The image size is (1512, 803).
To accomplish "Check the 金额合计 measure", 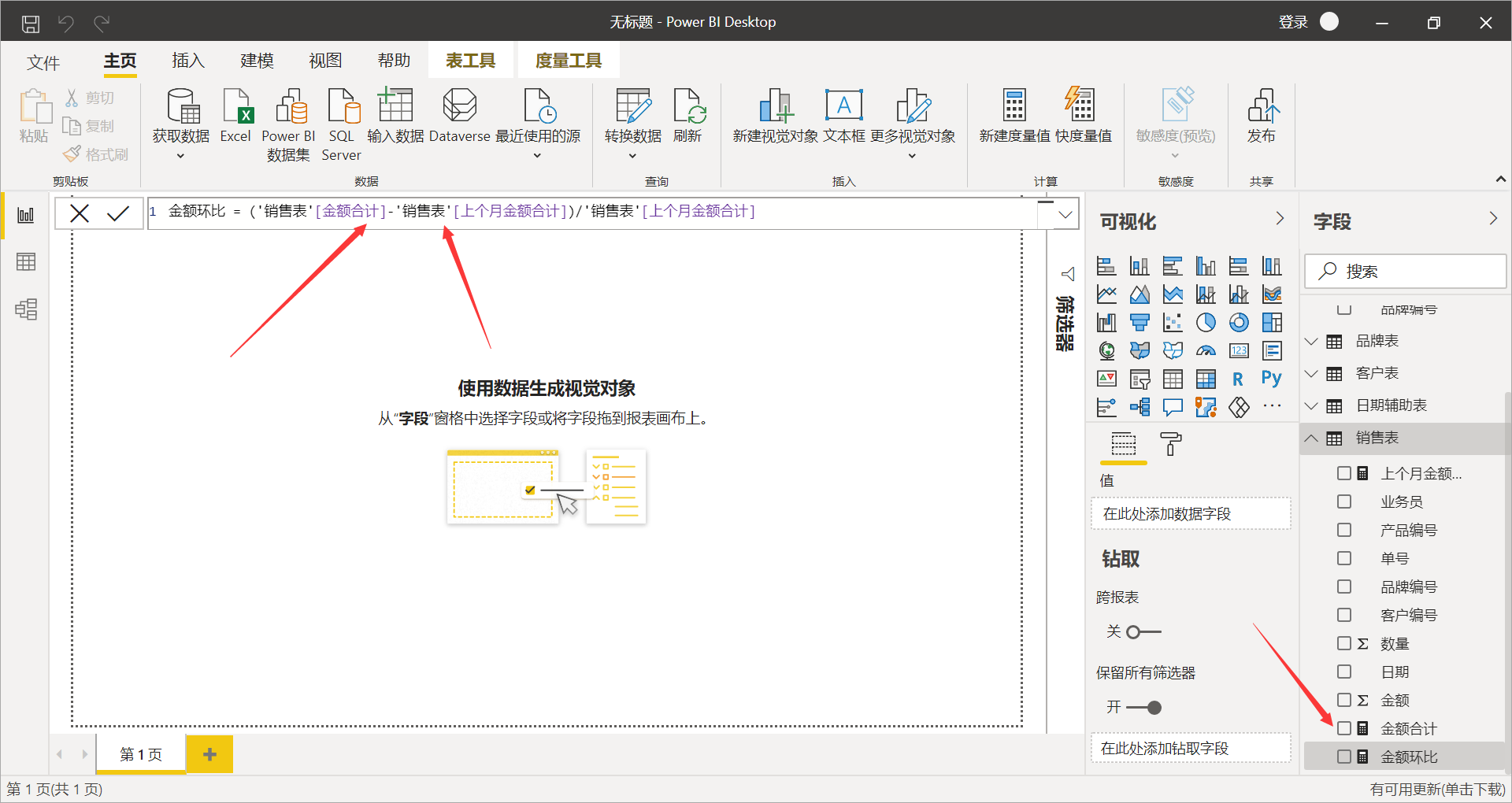I will click(x=1344, y=728).
